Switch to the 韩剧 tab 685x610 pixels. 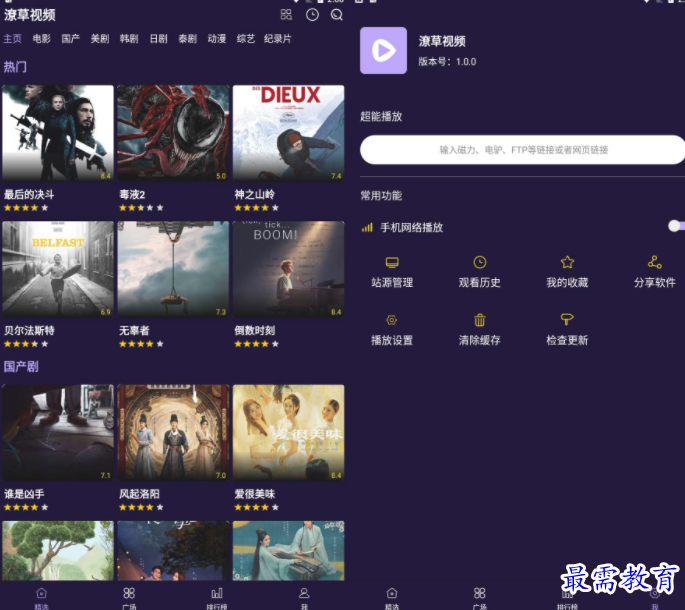click(129, 38)
